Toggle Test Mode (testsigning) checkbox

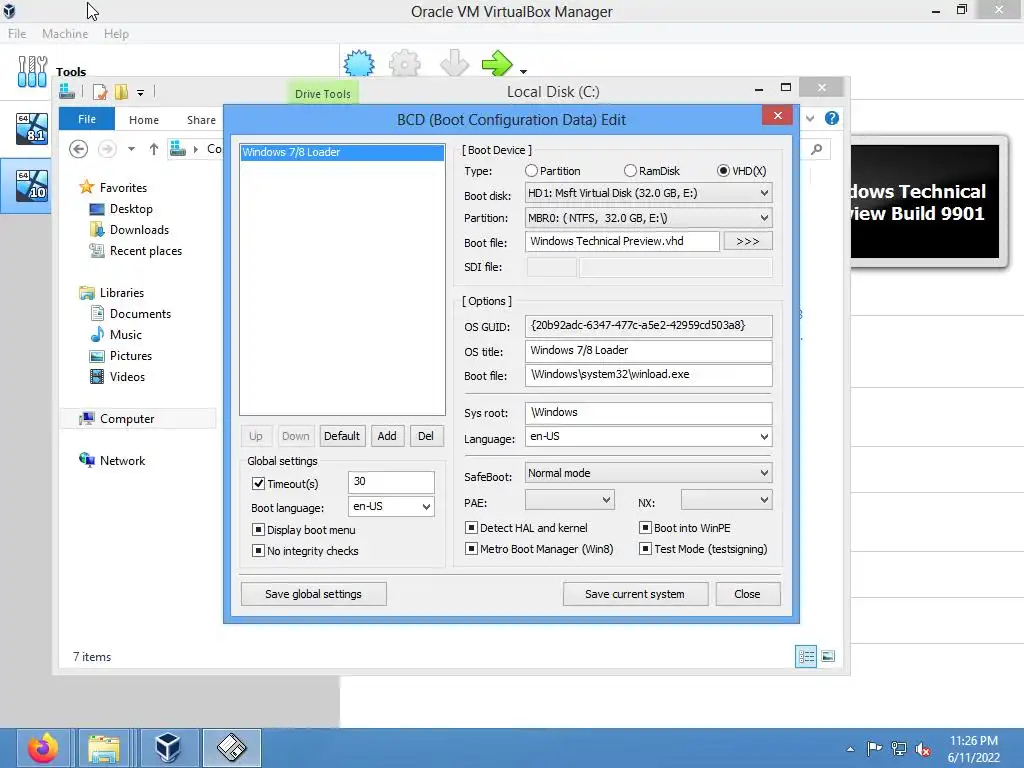pos(645,549)
